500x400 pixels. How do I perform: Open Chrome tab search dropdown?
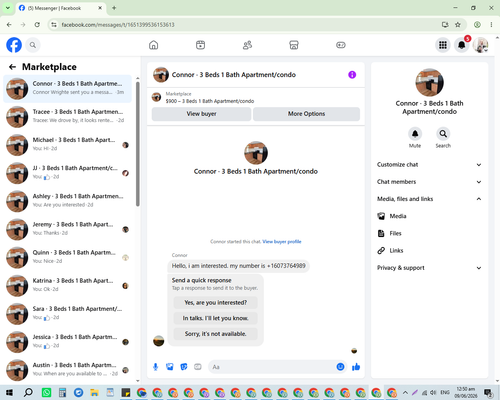8,8
